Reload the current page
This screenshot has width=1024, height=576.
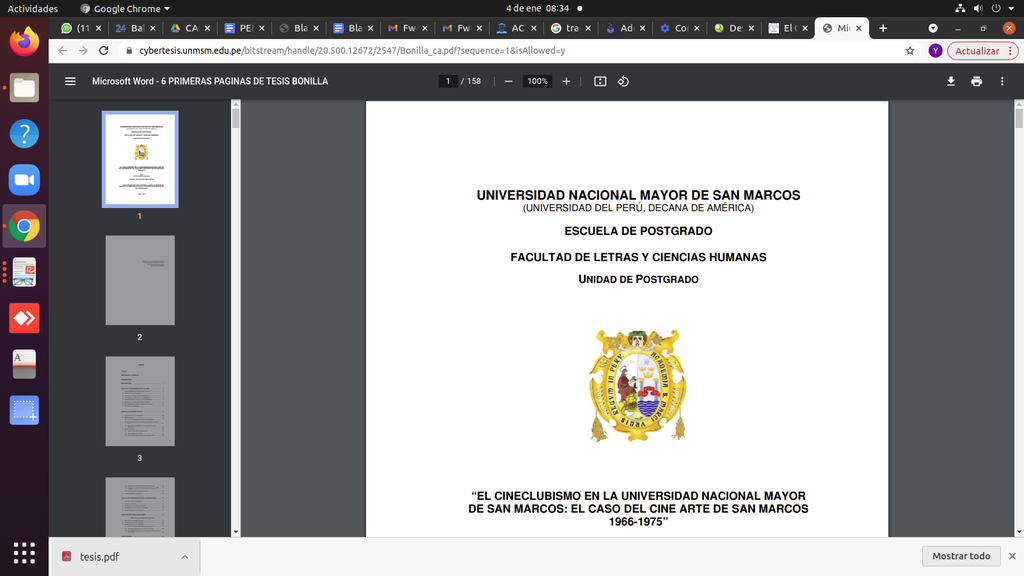(103, 50)
